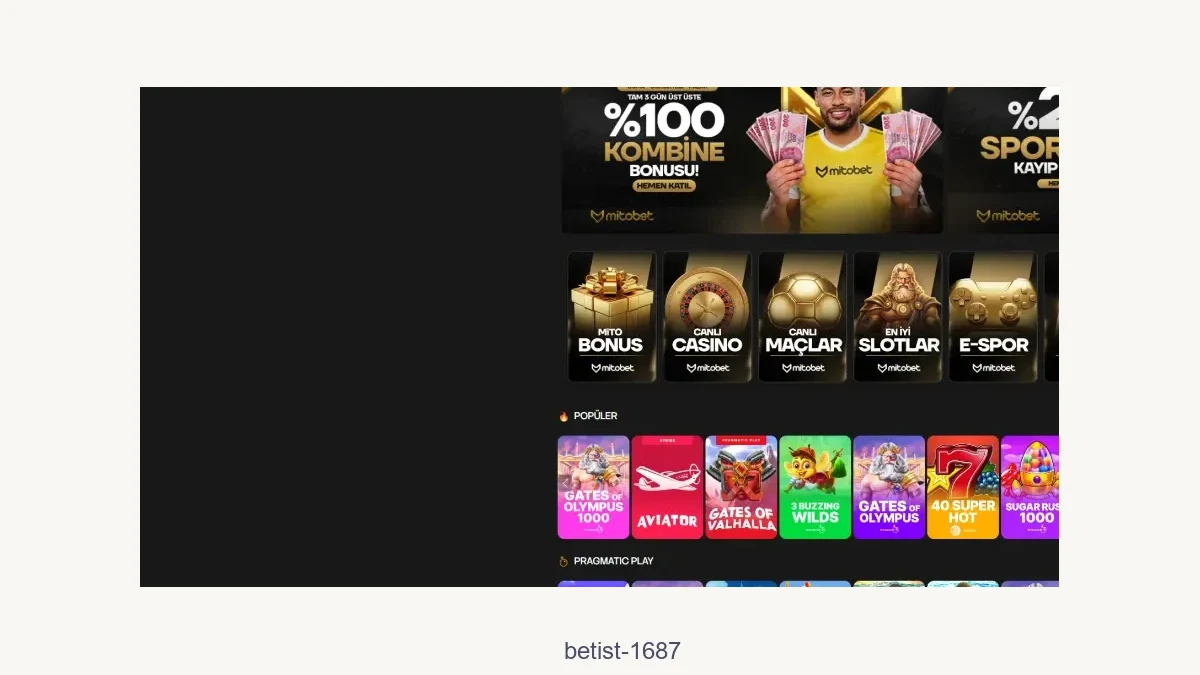
Task: Click the Hemen Katıl button on banner
Action: pyautogui.click(x=663, y=186)
